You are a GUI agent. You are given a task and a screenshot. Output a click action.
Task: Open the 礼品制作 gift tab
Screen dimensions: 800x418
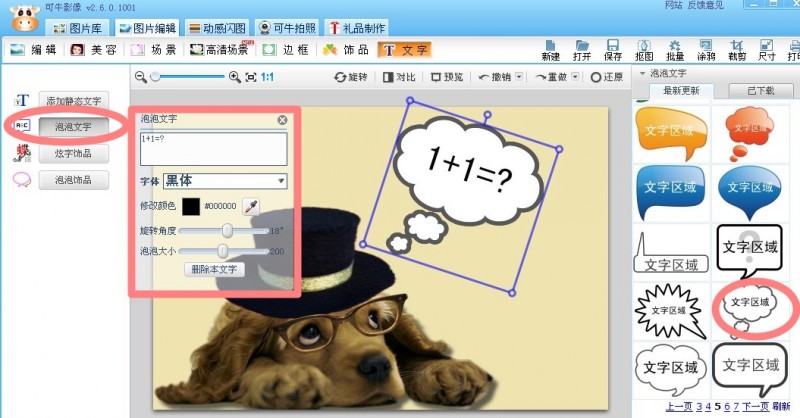click(357, 28)
